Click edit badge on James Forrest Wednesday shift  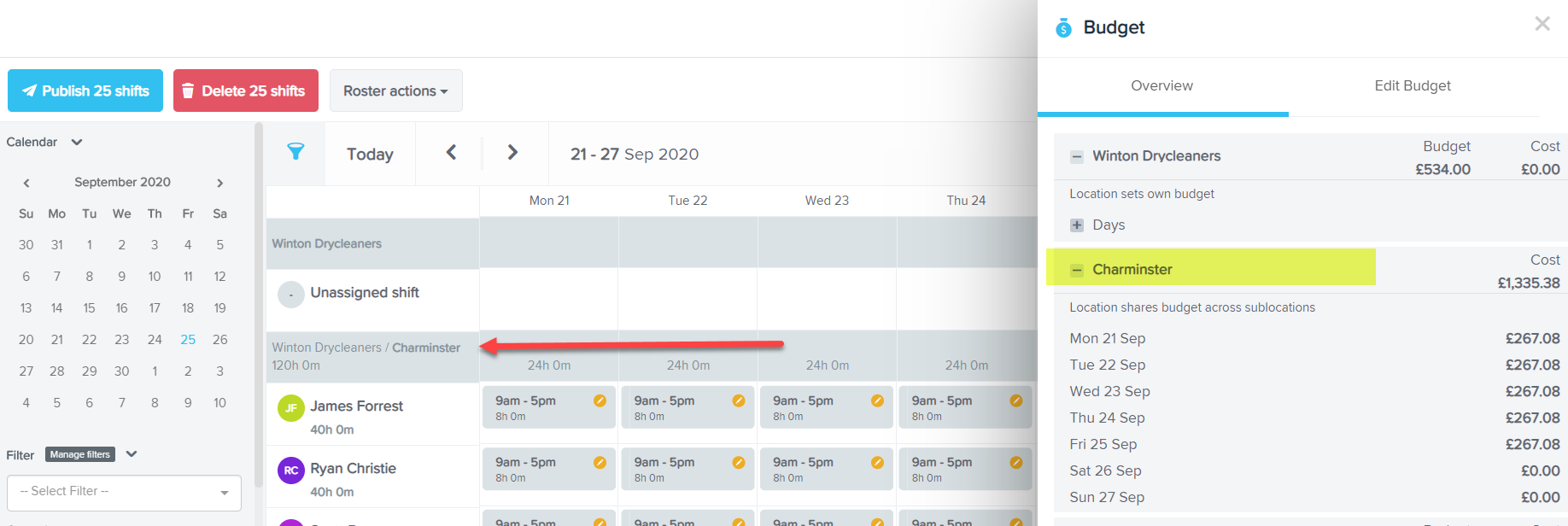[877, 400]
